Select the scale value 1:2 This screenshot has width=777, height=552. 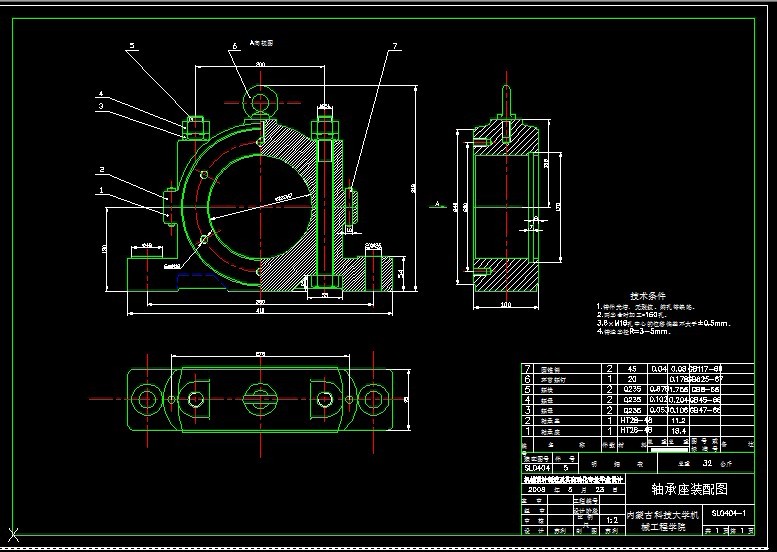[x=612, y=520]
